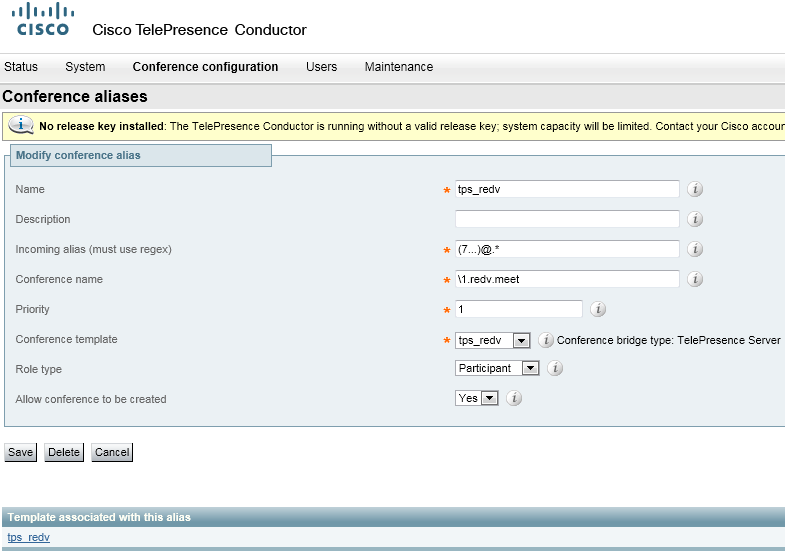The height and width of the screenshot is (554, 785).
Task: Focus the Conference name field
Action: click(x=567, y=279)
